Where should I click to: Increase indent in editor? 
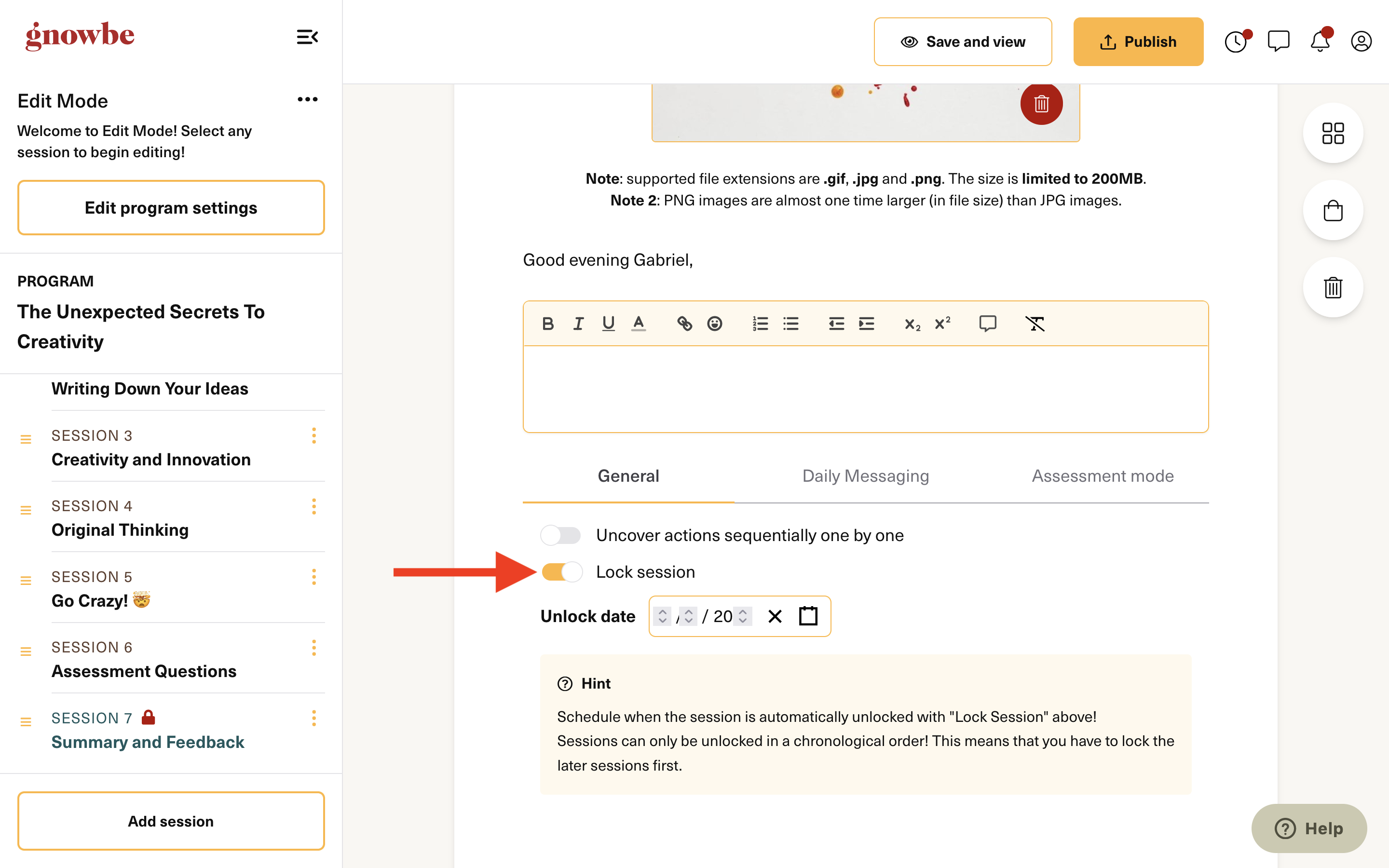click(x=867, y=324)
